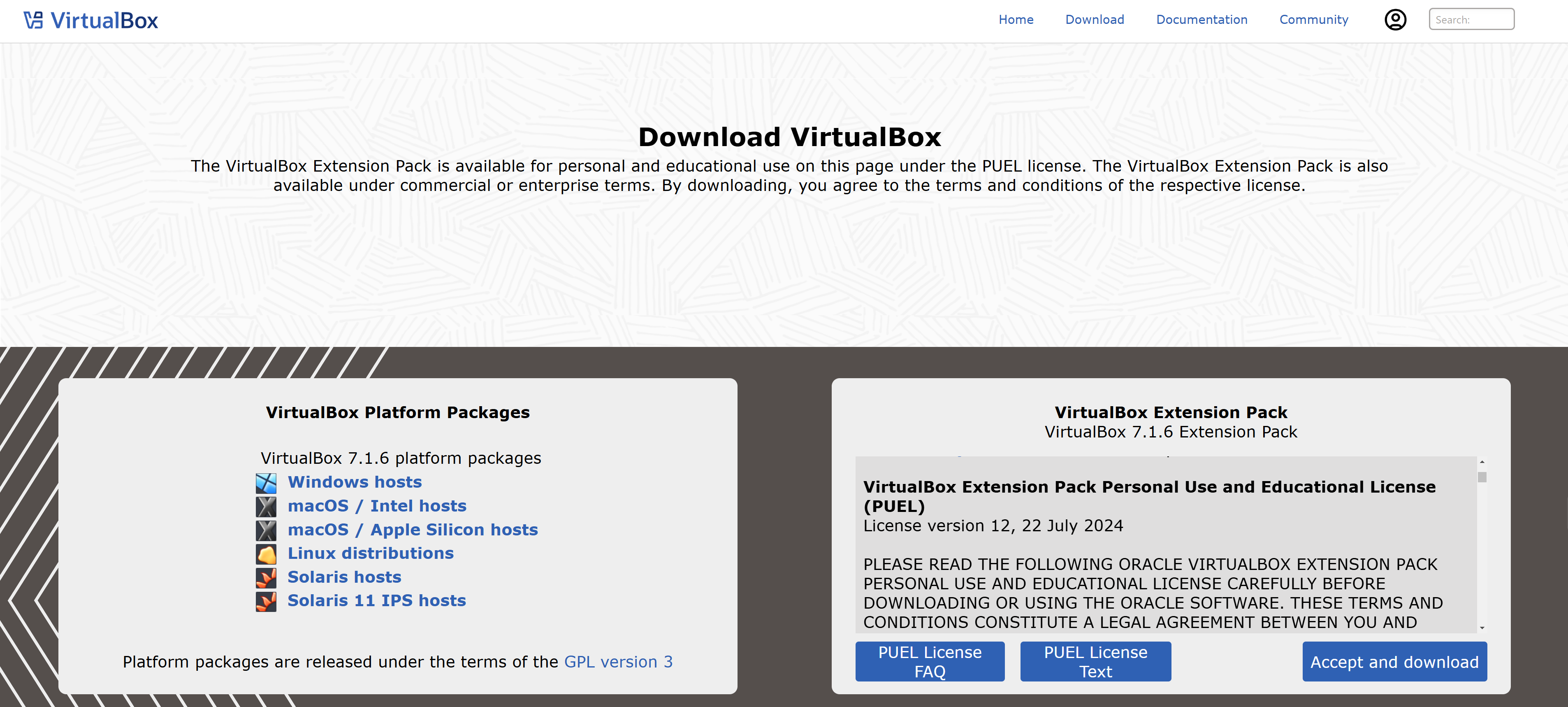Open the Community menu item

point(1313,19)
